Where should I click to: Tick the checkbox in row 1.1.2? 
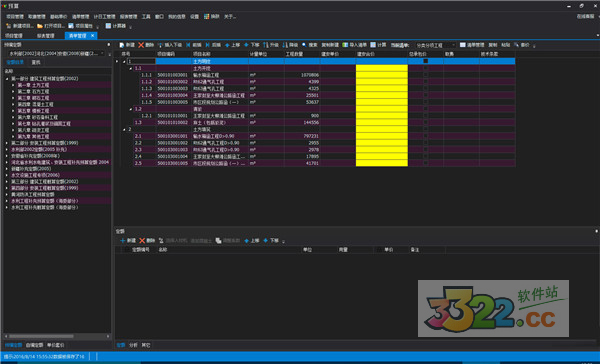tap(426, 82)
